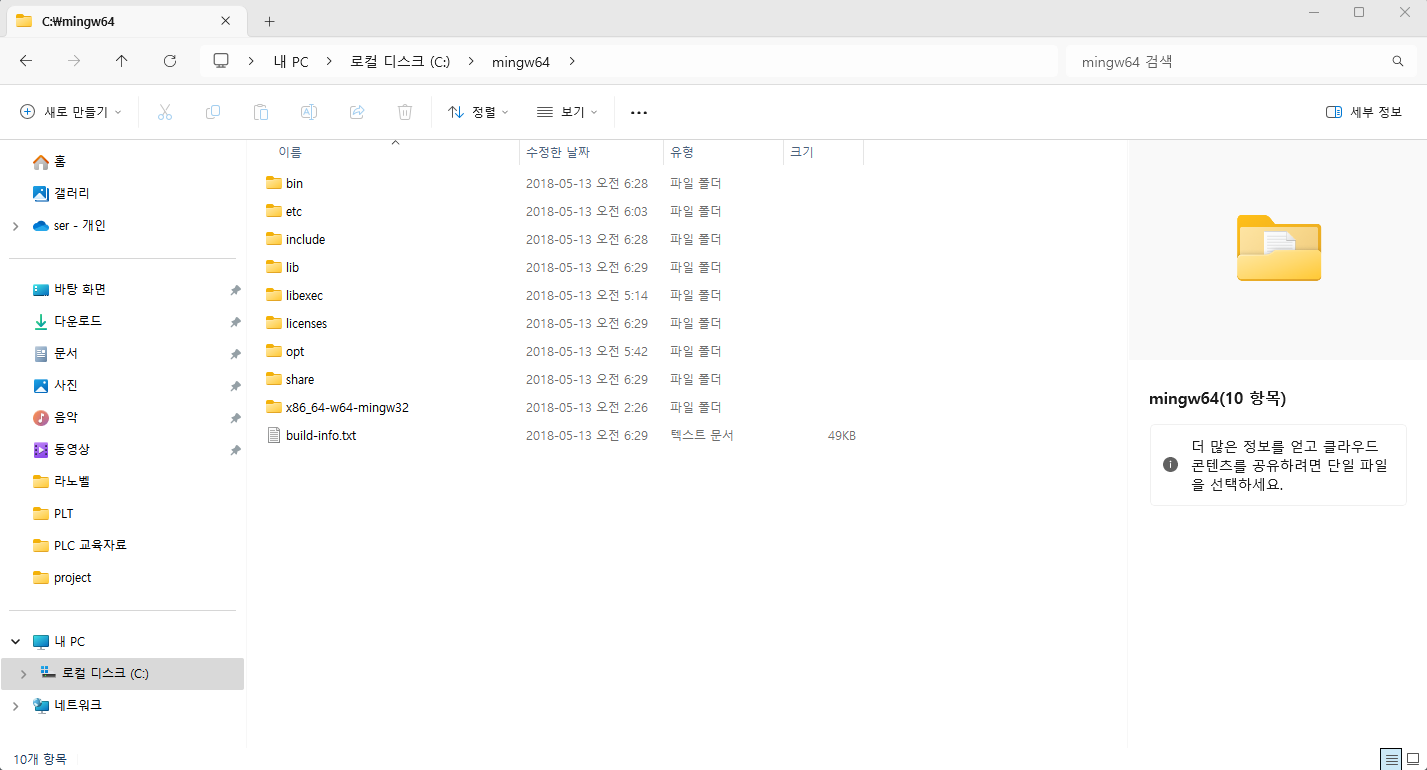This screenshot has width=1427, height=770.
Task: Click the Copy icon in toolbar
Action: point(213,112)
